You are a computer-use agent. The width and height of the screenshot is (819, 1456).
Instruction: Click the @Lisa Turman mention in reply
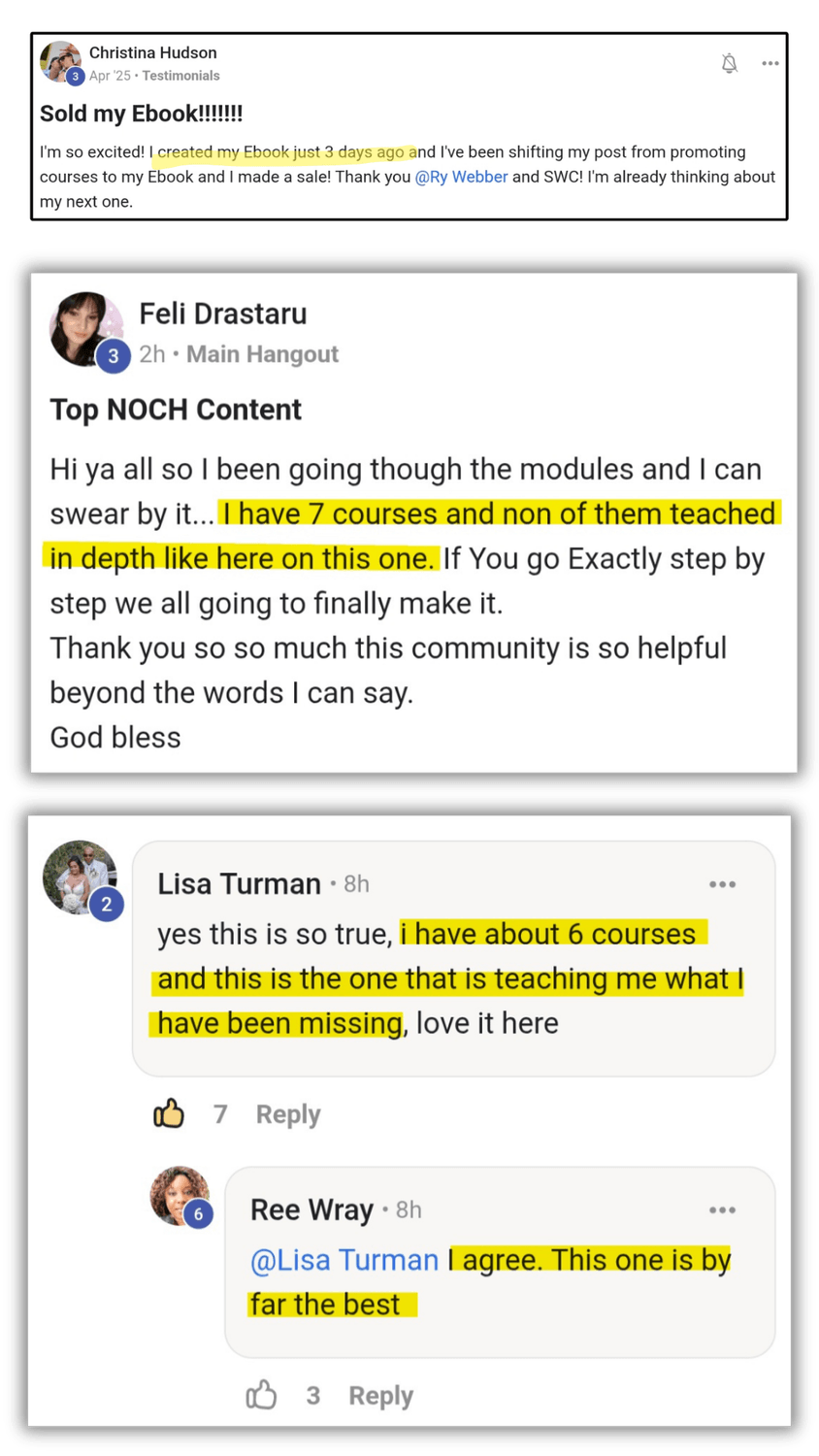click(344, 1260)
